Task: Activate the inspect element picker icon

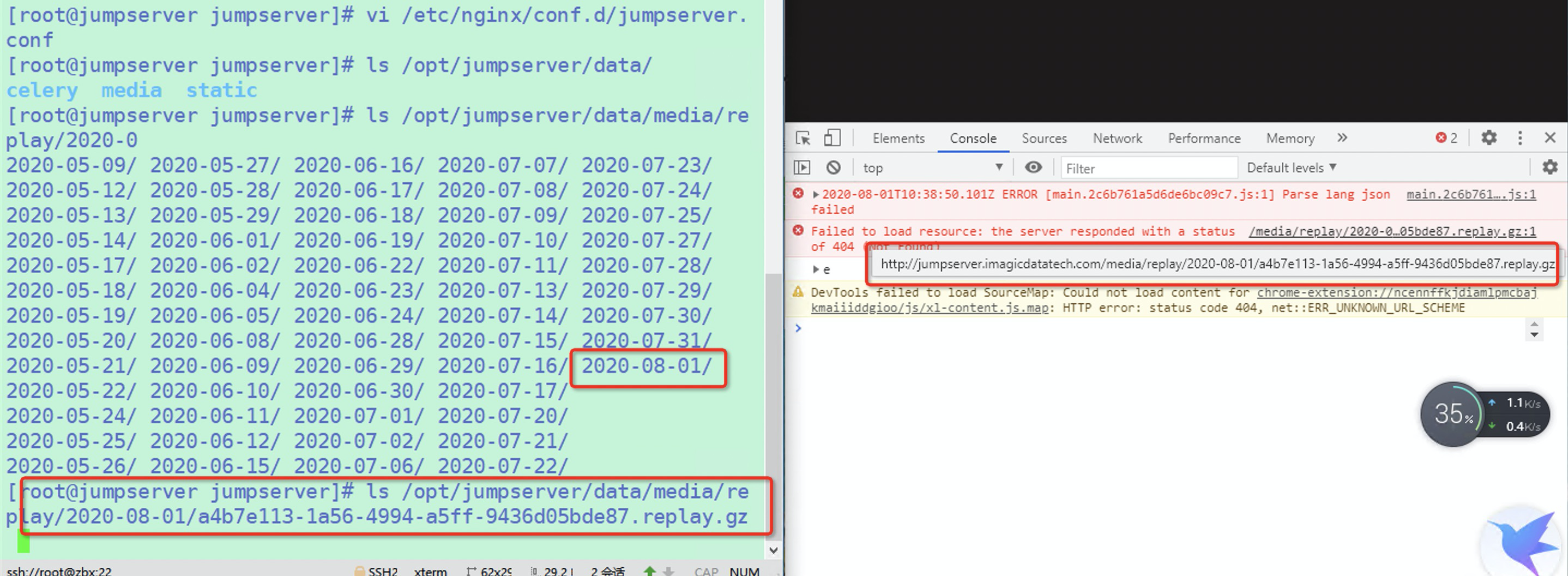Action: 803,138
